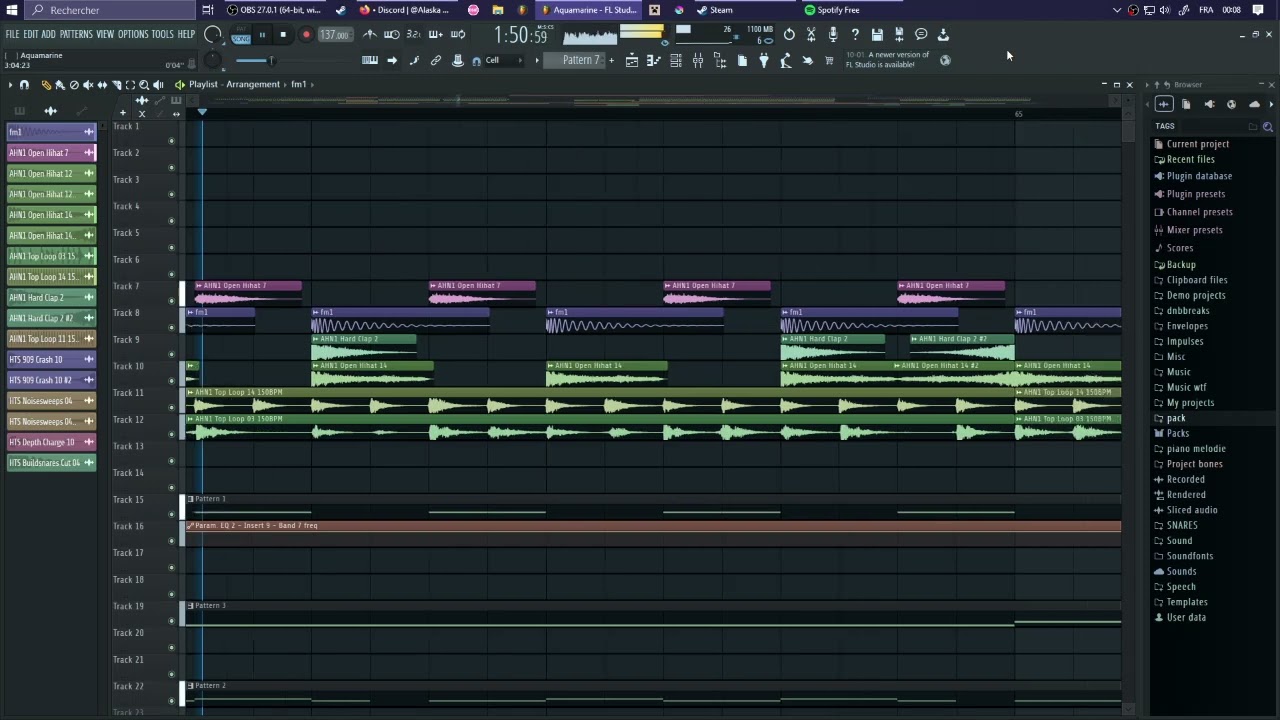
Task: Expand the playlist options menu arrow
Action: point(10,85)
